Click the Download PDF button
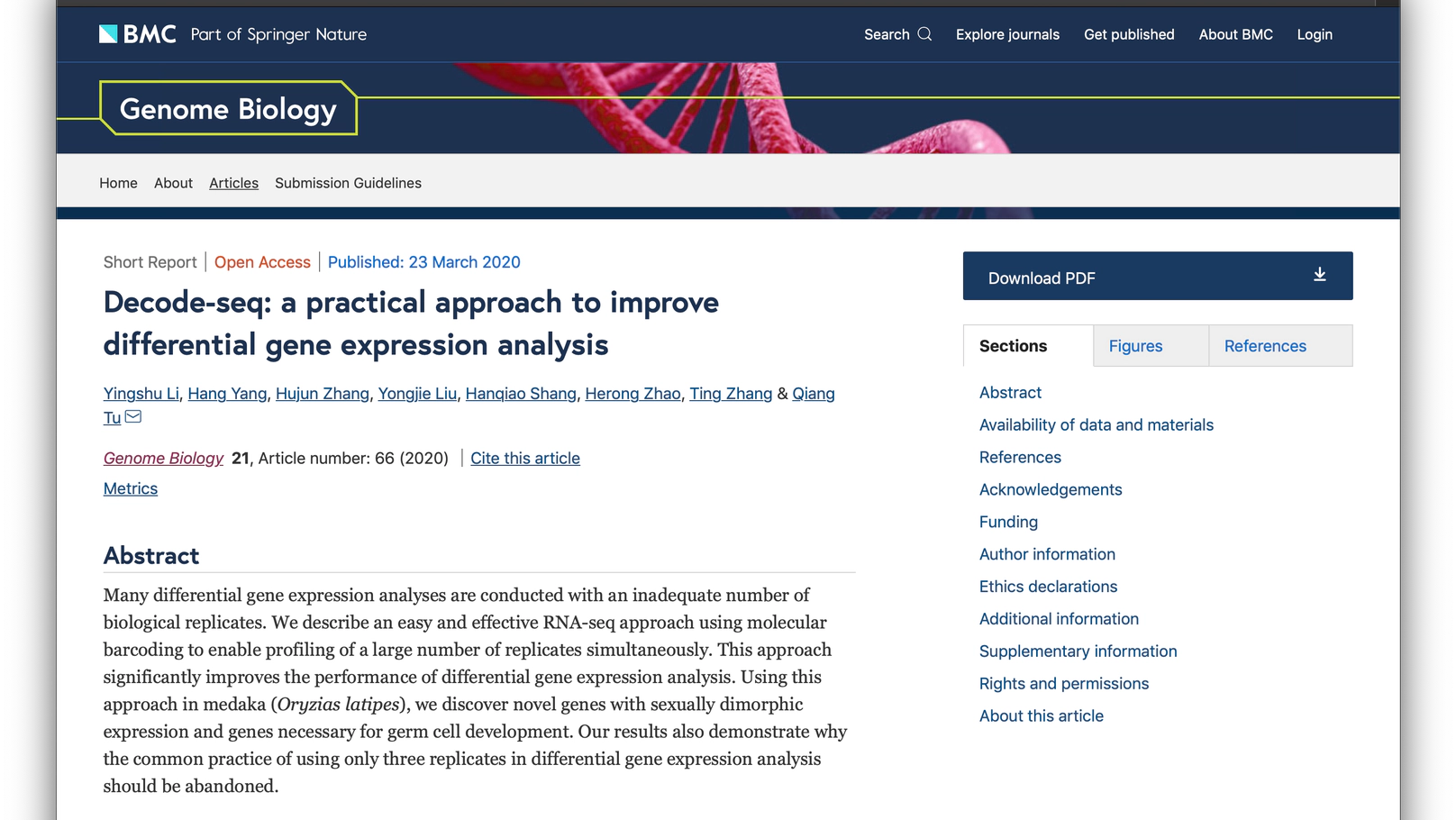 (x=1158, y=276)
